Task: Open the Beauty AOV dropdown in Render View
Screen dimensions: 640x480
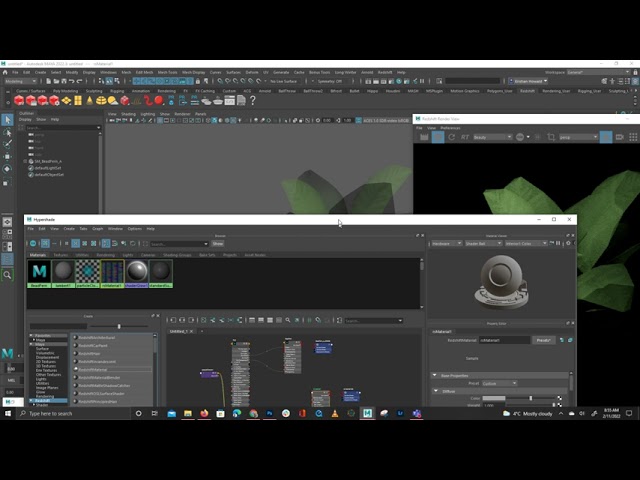Action: coord(492,137)
